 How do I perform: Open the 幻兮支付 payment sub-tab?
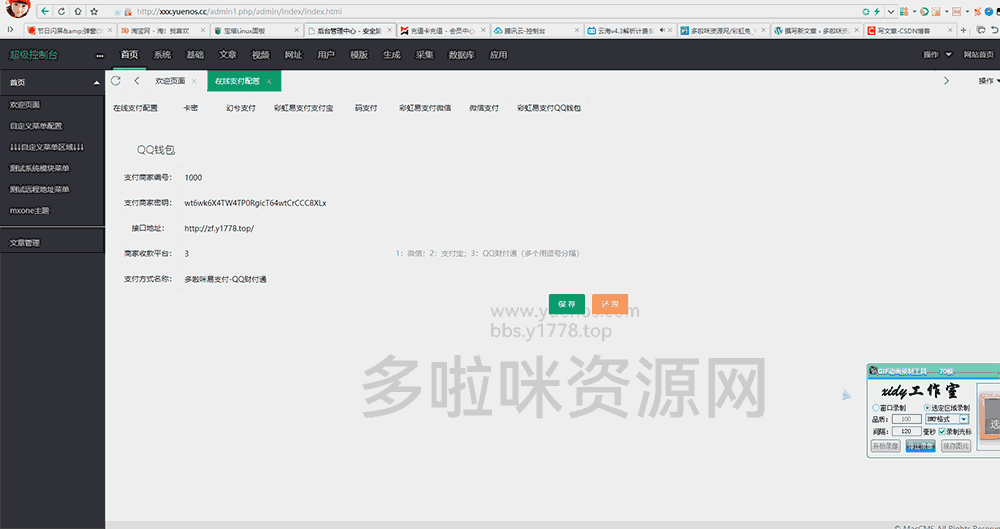pos(241,108)
